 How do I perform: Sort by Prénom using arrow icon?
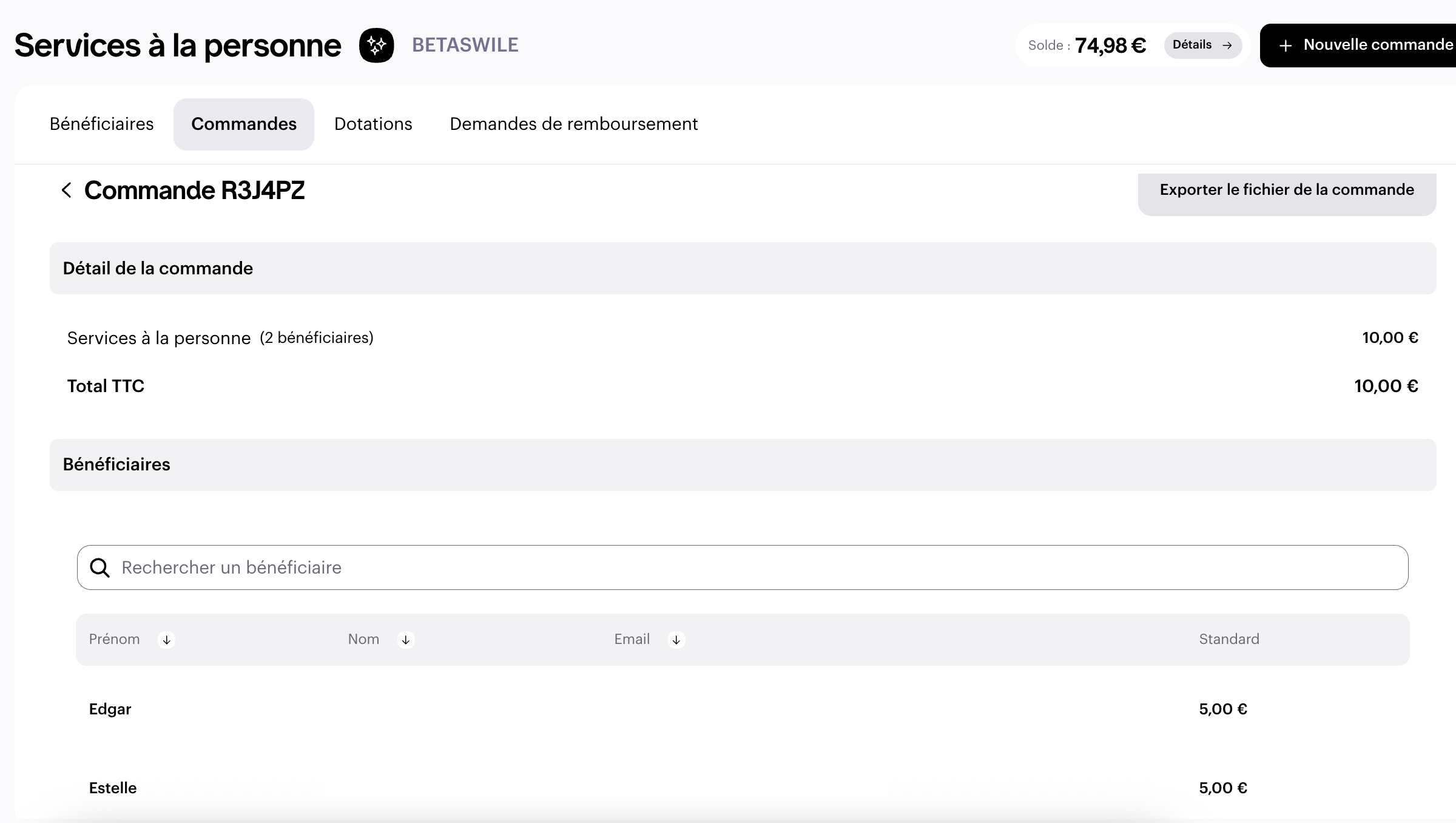point(166,640)
